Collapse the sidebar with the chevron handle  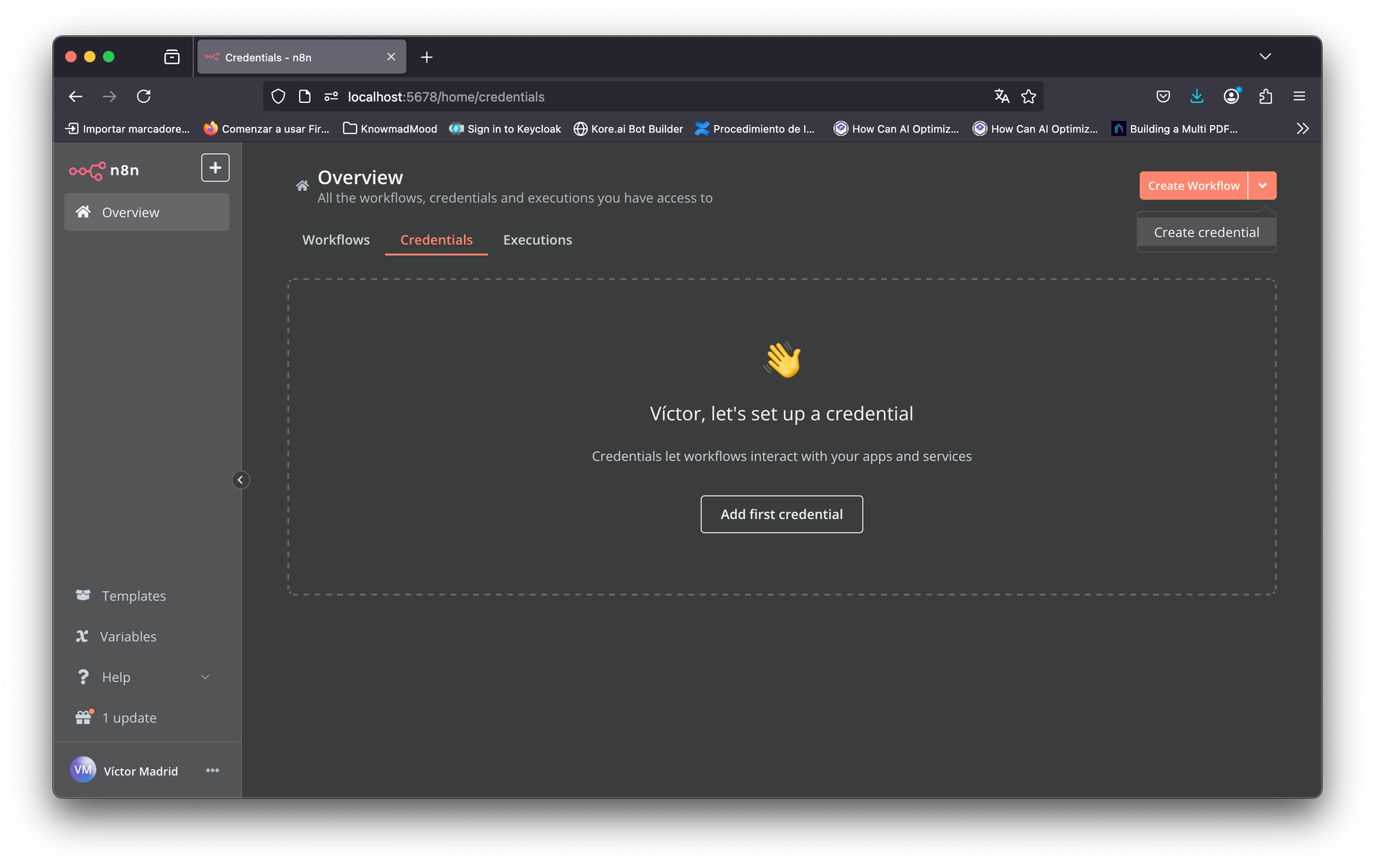pos(240,480)
